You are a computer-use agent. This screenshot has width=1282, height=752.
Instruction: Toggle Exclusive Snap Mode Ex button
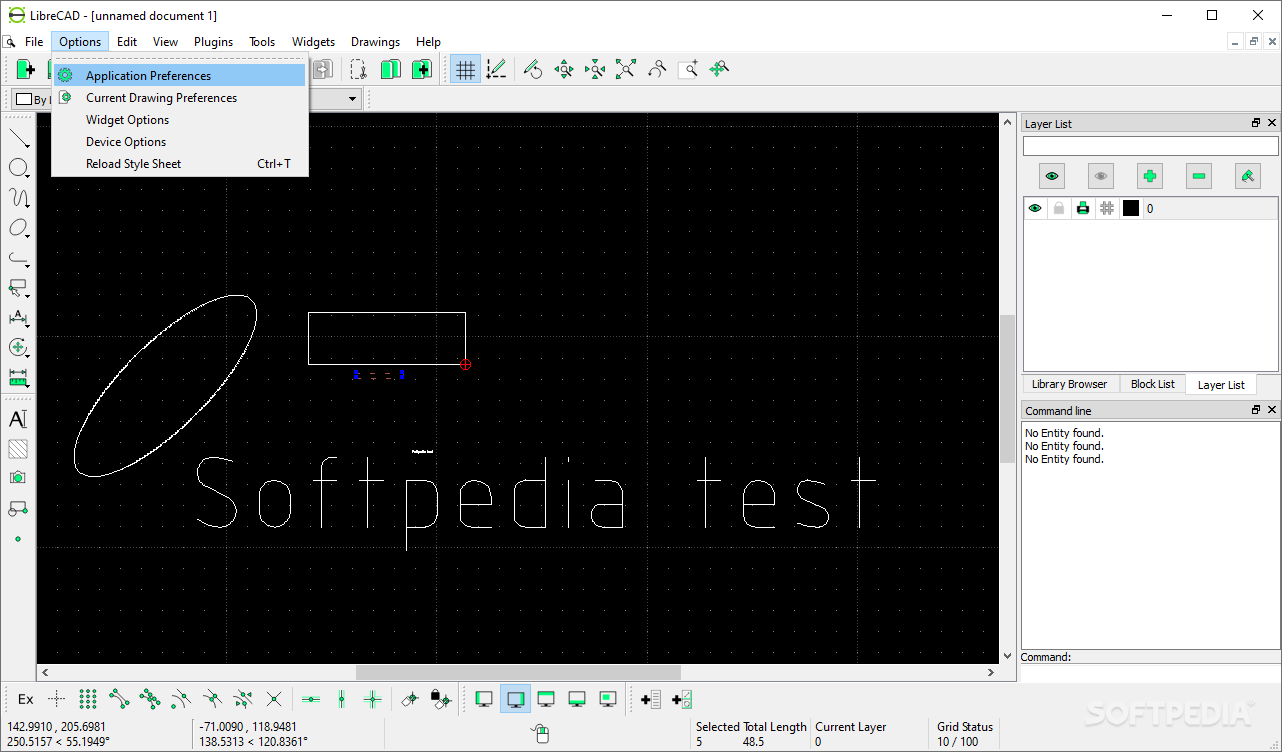coord(26,699)
